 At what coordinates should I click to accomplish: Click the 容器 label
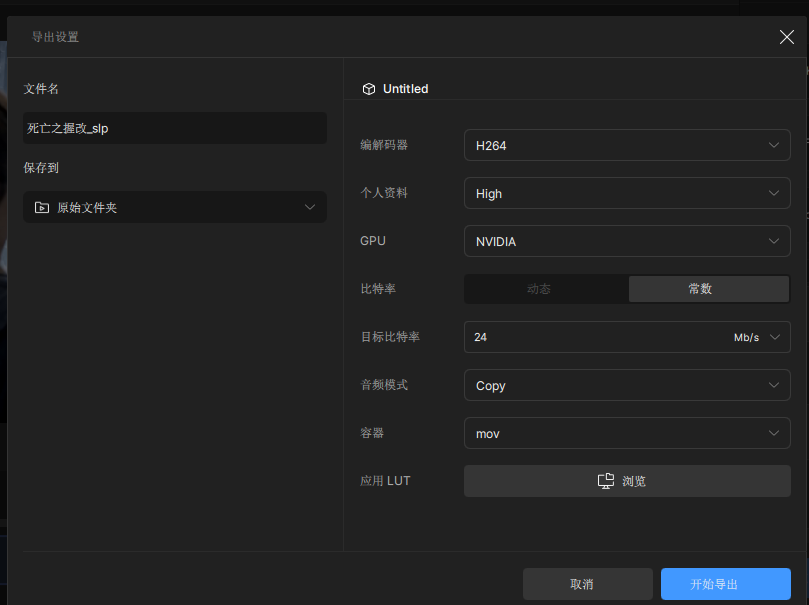(x=372, y=433)
